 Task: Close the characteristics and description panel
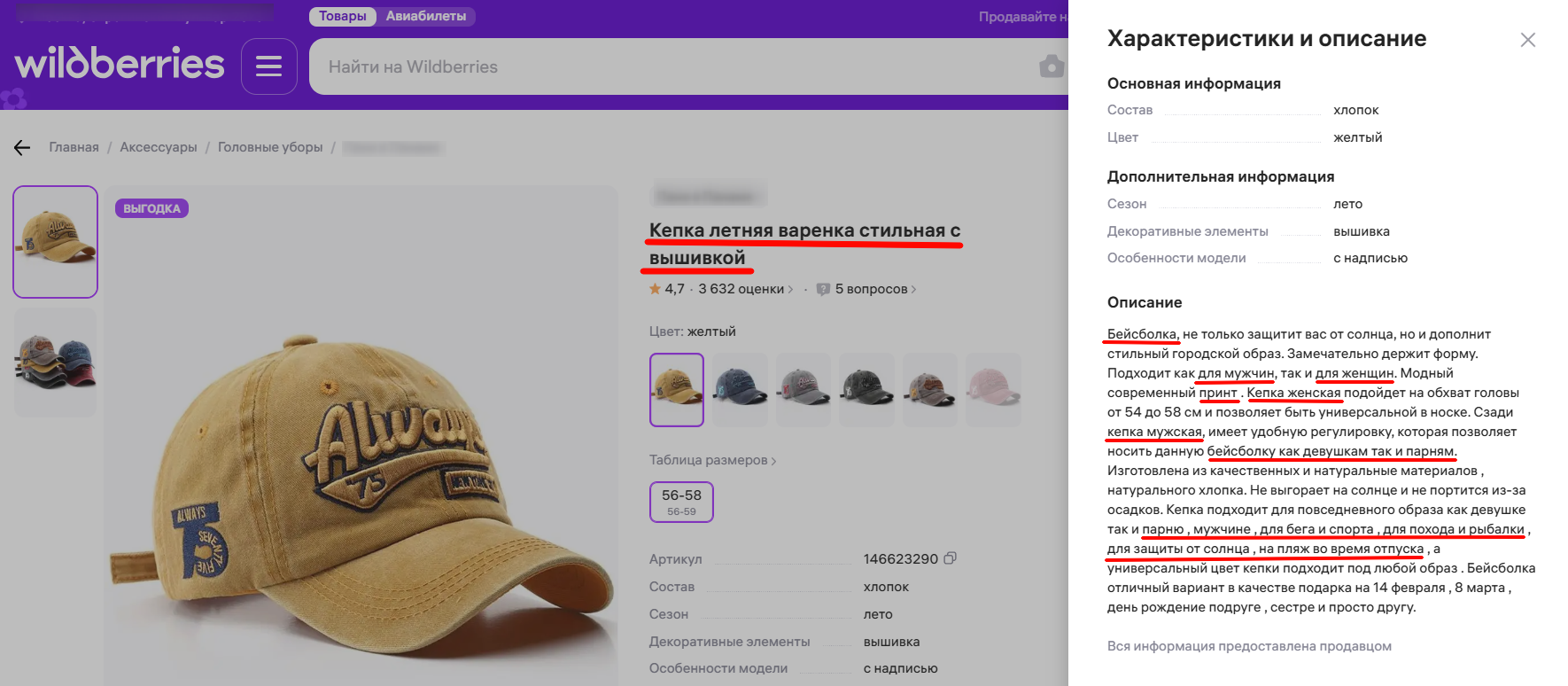click(x=1528, y=40)
